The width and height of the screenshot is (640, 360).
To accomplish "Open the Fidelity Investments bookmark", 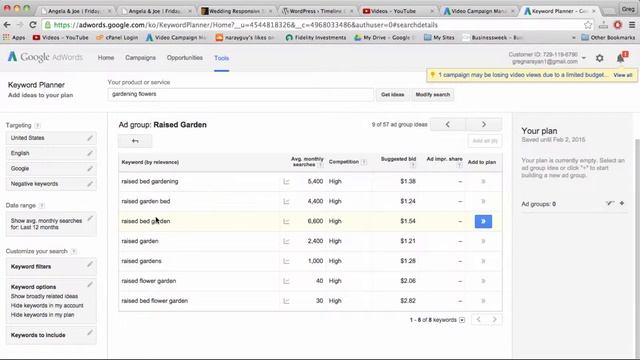I will tap(316, 38).
